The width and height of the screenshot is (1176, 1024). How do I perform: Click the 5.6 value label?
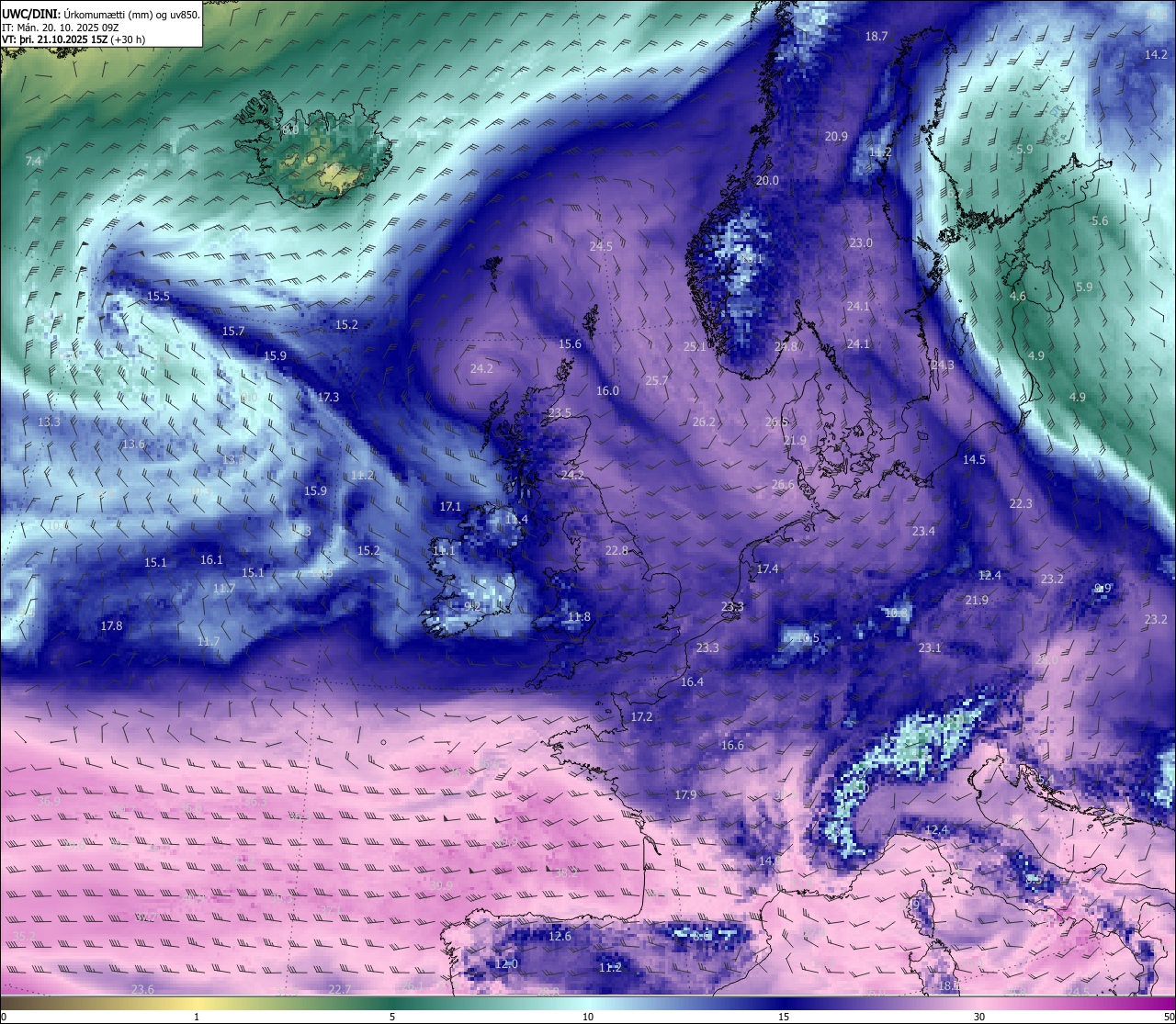pyautogui.click(x=1100, y=221)
